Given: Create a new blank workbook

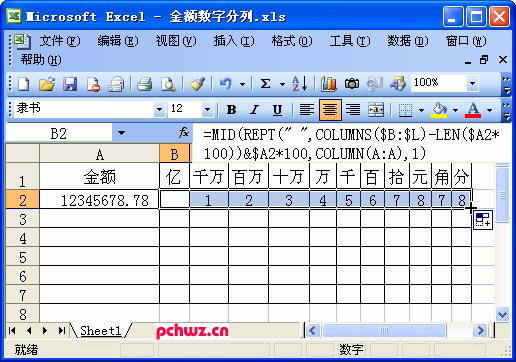Looking at the screenshot, I should (x=23, y=84).
